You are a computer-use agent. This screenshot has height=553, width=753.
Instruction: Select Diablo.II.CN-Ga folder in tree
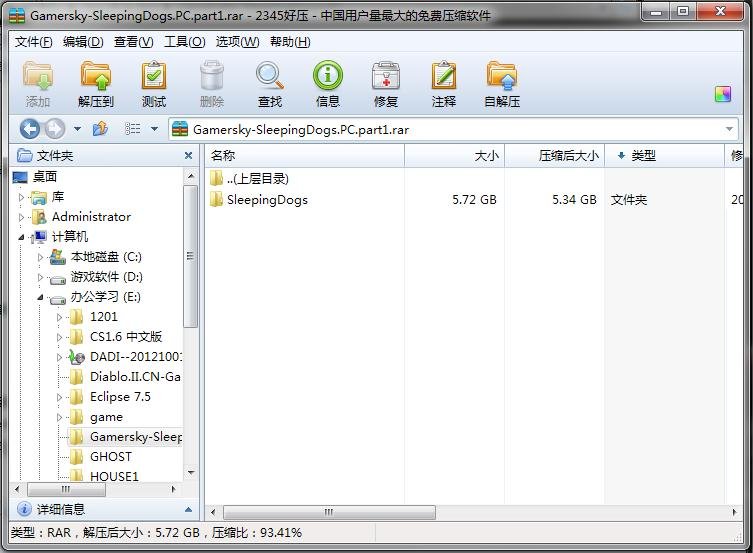tap(135, 377)
